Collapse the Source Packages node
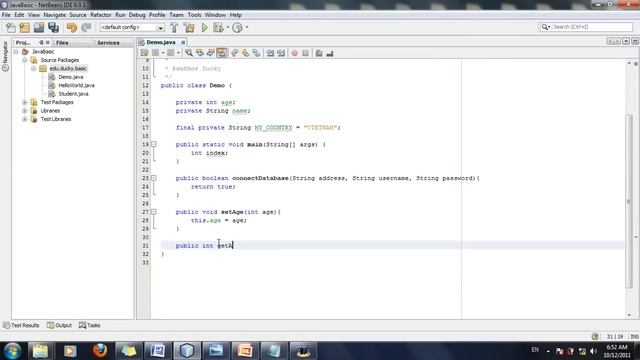Screen dimensions: 640x360 (24, 60)
